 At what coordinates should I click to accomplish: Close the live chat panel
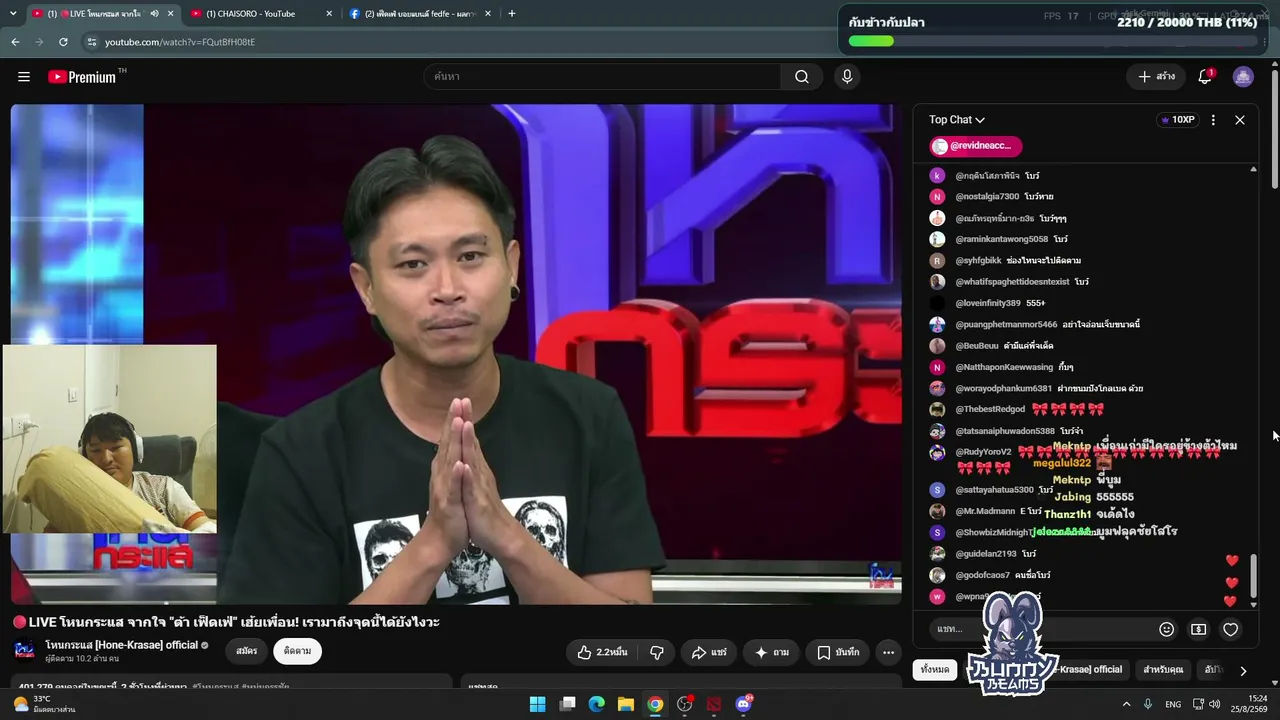pyautogui.click(x=1240, y=120)
